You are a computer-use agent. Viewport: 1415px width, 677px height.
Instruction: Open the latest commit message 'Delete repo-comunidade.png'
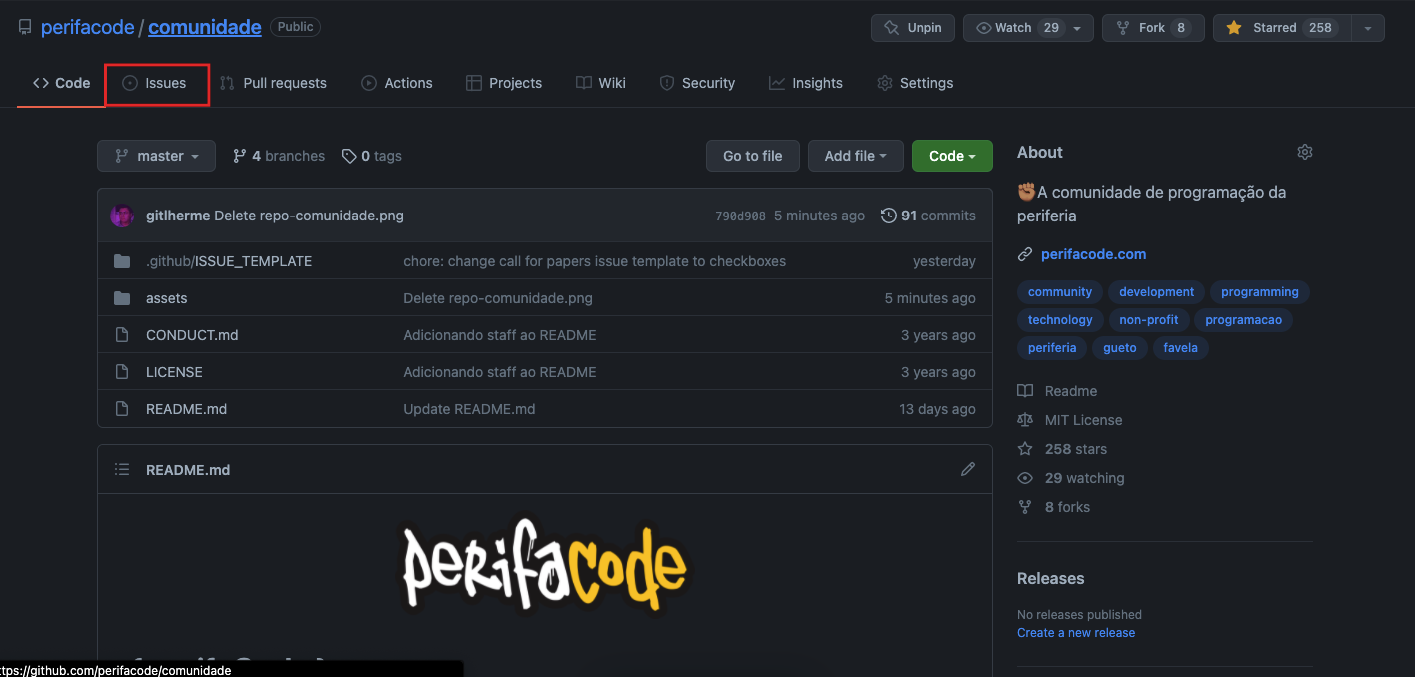click(309, 215)
